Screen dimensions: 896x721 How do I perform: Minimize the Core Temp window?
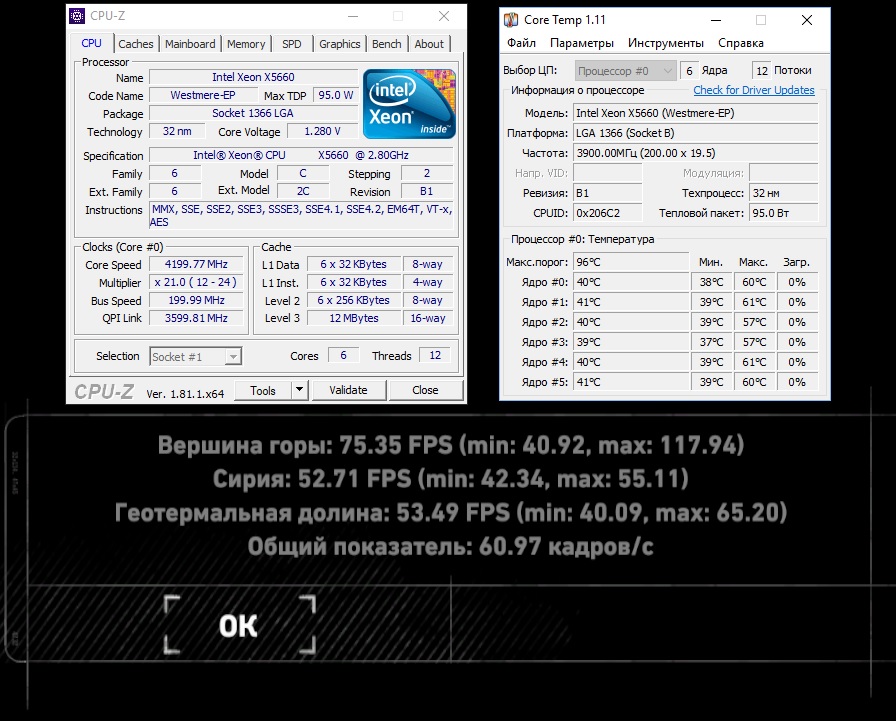716,20
